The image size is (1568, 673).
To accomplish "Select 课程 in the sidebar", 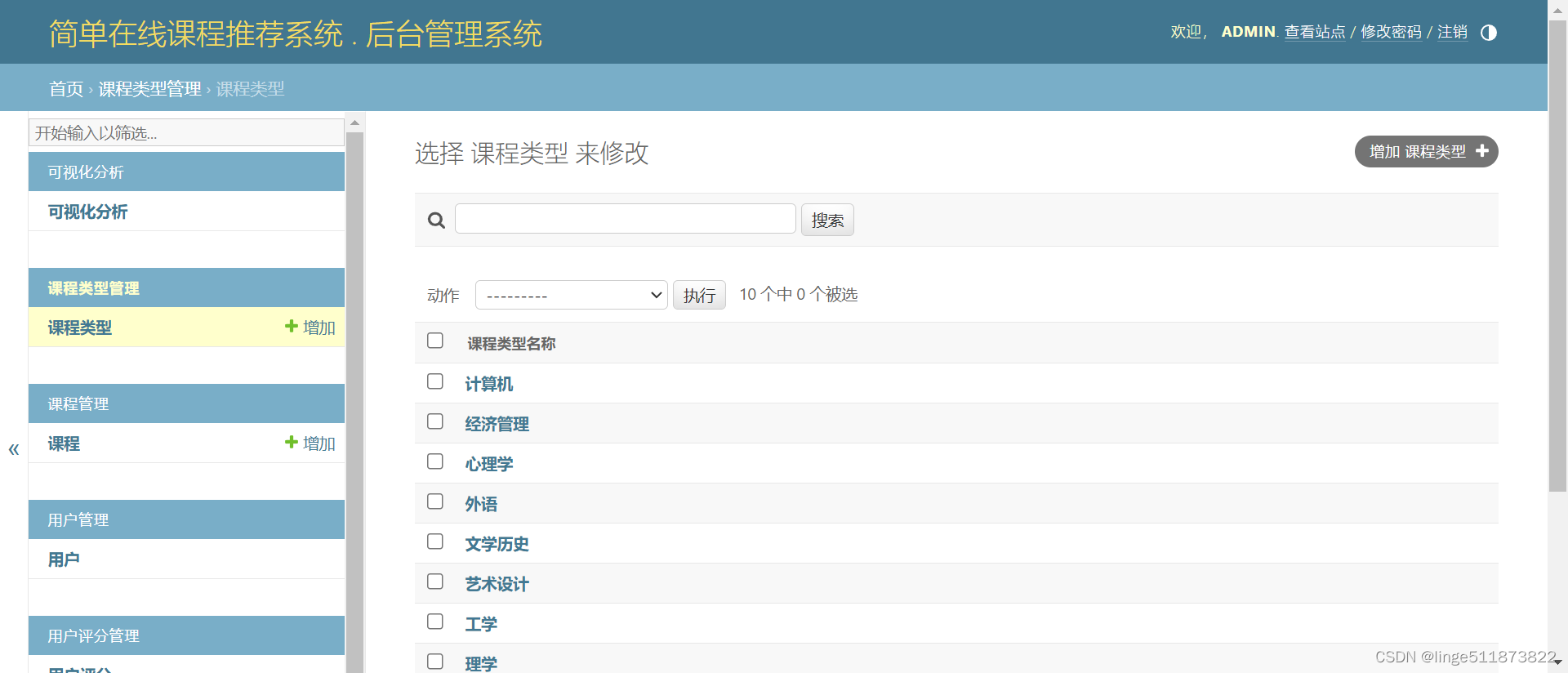I will 64,443.
